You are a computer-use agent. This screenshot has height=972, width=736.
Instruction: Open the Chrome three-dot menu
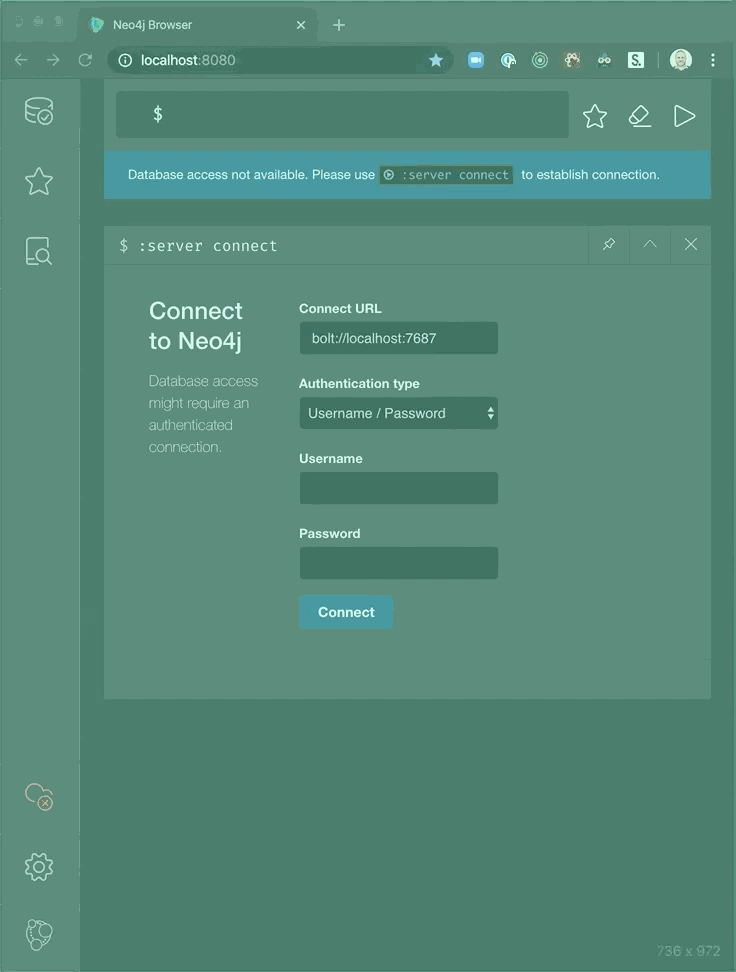[x=713, y=60]
